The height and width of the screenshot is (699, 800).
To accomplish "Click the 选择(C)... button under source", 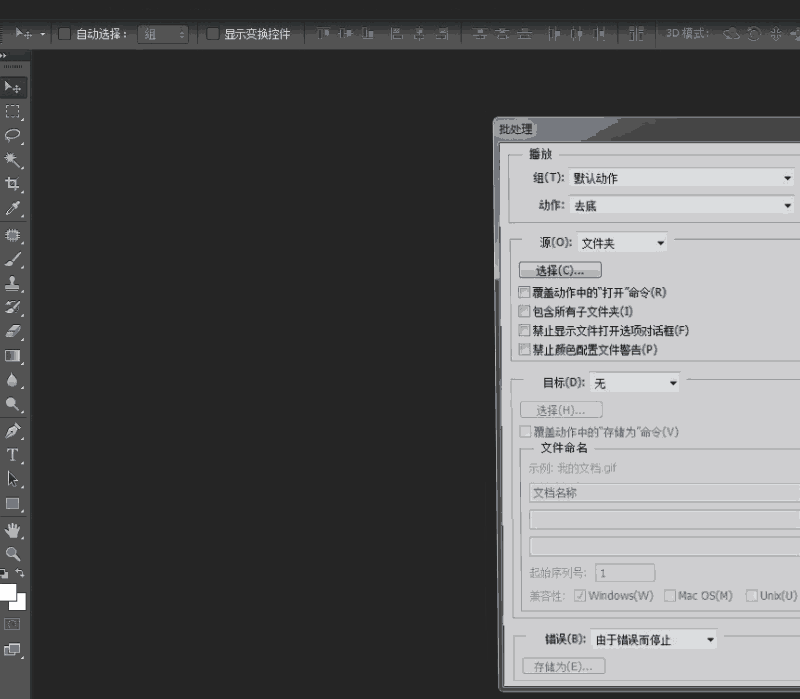I will (x=559, y=271).
